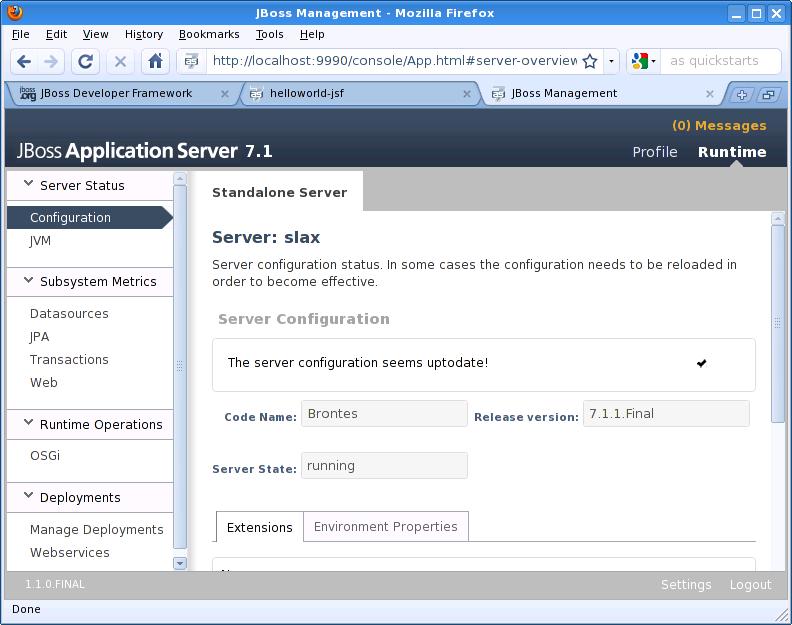
Task: Click the stop loading X button
Action: (x=120, y=62)
